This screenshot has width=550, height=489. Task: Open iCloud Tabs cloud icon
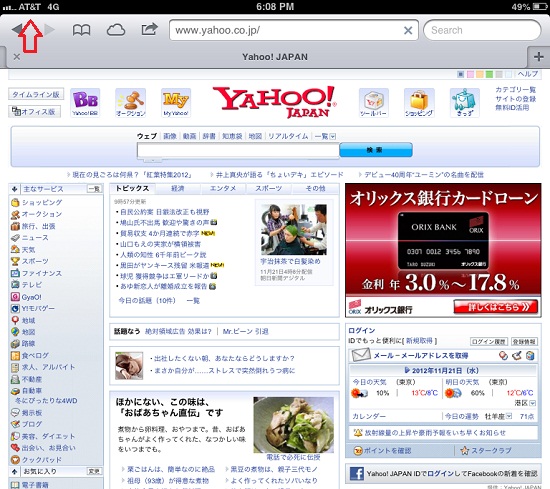pyautogui.click(x=116, y=30)
